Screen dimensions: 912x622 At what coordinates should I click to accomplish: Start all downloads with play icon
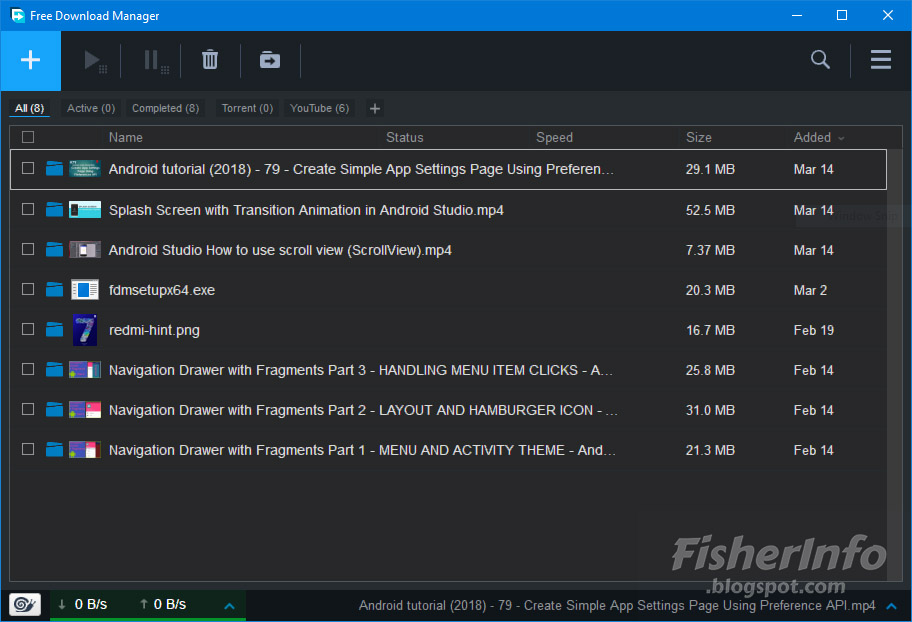(94, 61)
